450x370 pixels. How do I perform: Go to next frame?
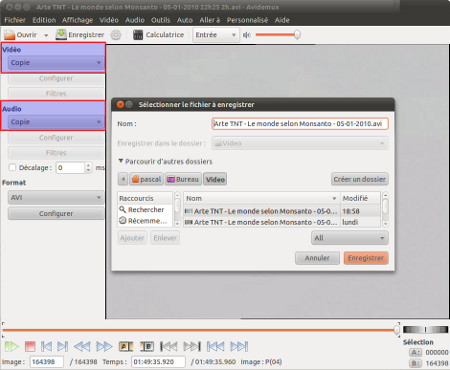[63, 347]
